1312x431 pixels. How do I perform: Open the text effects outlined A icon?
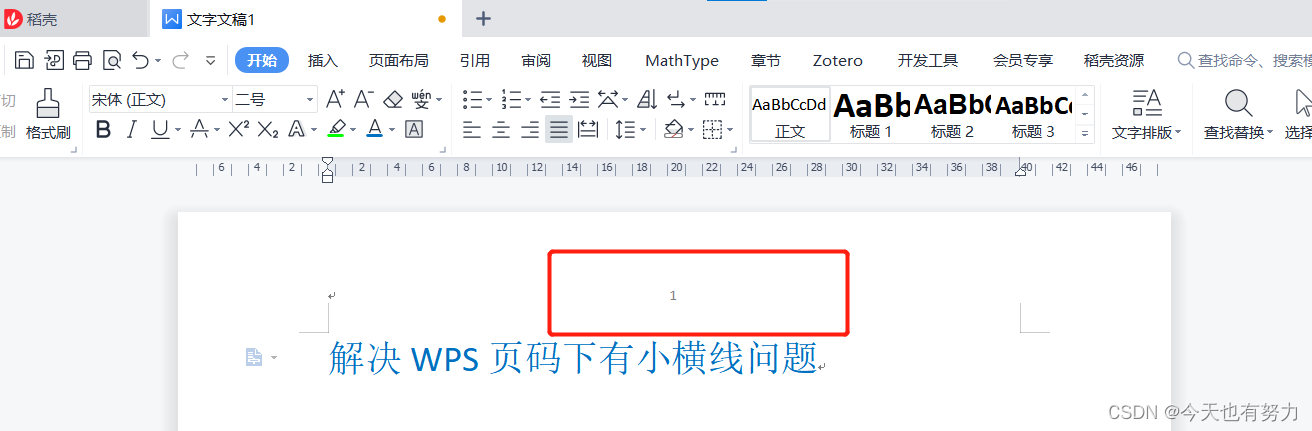pos(296,129)
